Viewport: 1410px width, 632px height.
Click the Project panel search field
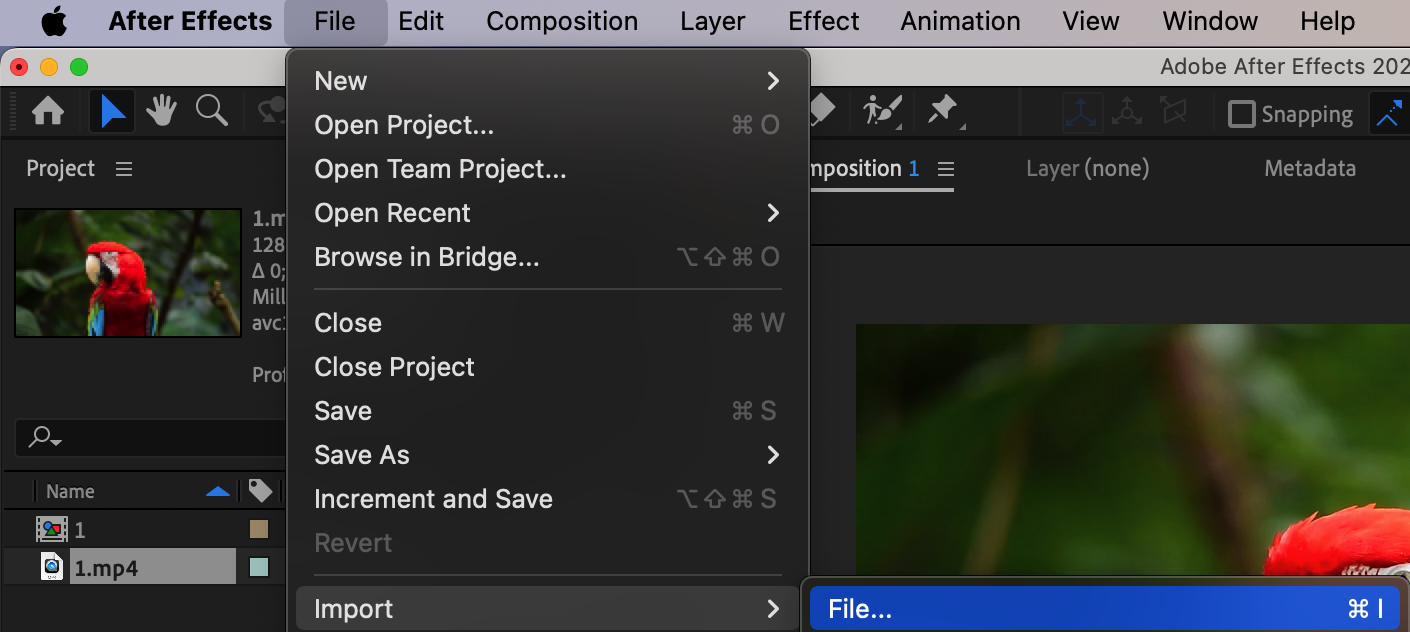pos(150,437)
